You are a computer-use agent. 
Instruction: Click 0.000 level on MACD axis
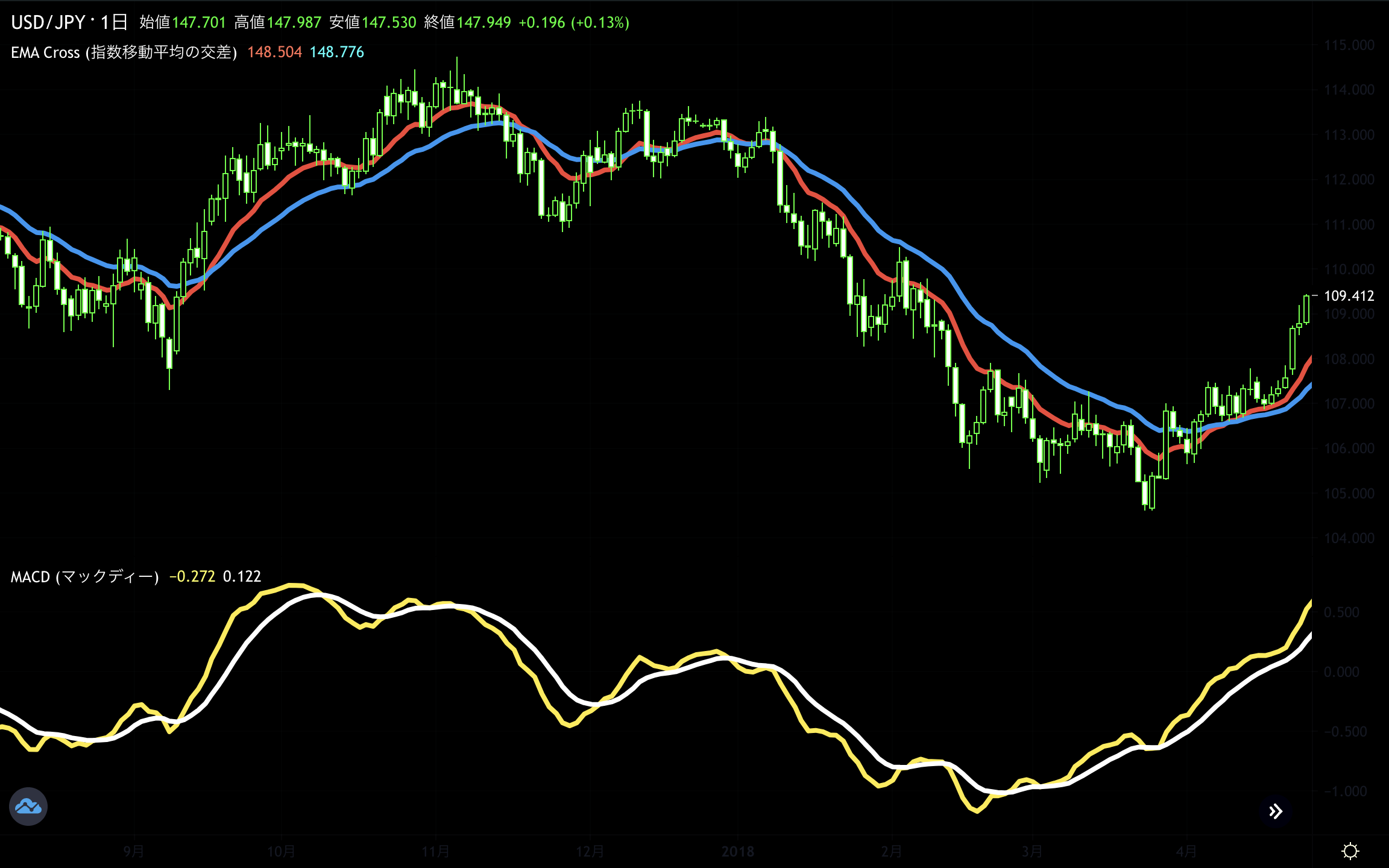(1341, 672)
